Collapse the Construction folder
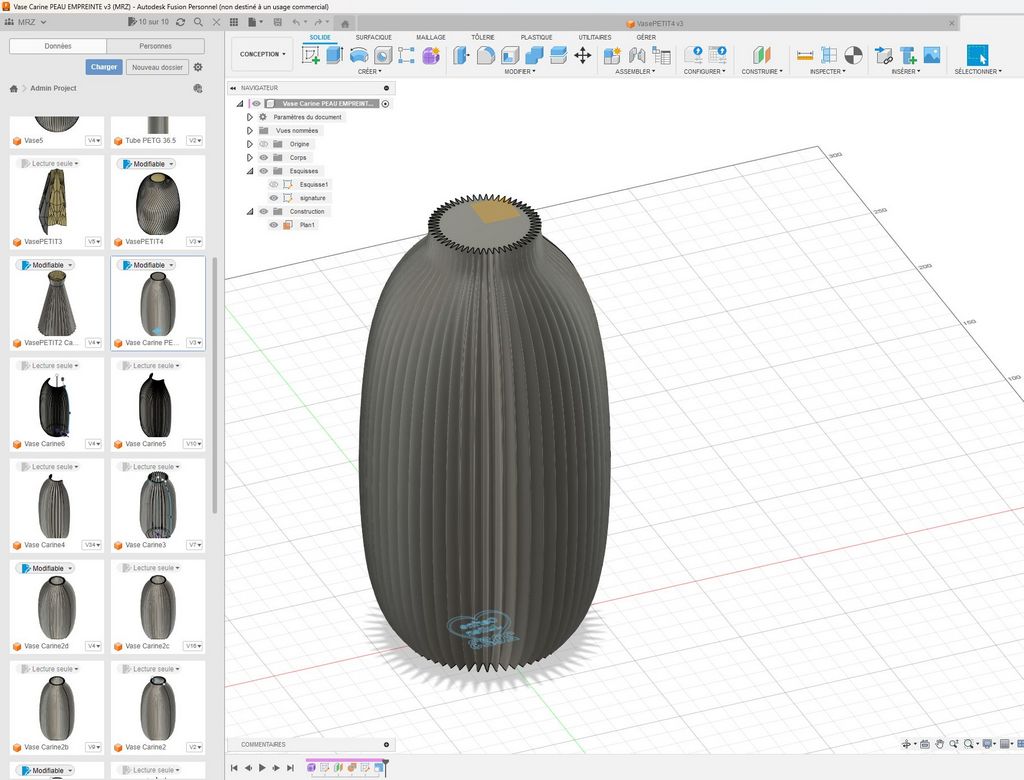1024x780 pixels. pos(249,212)
